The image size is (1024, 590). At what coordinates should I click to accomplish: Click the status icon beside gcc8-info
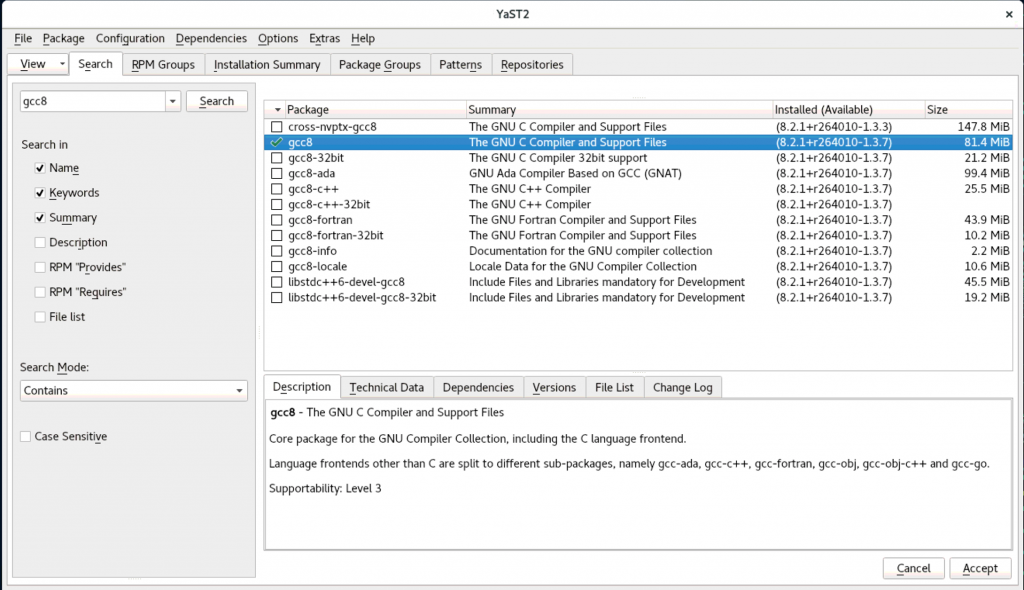coord(277,251)
